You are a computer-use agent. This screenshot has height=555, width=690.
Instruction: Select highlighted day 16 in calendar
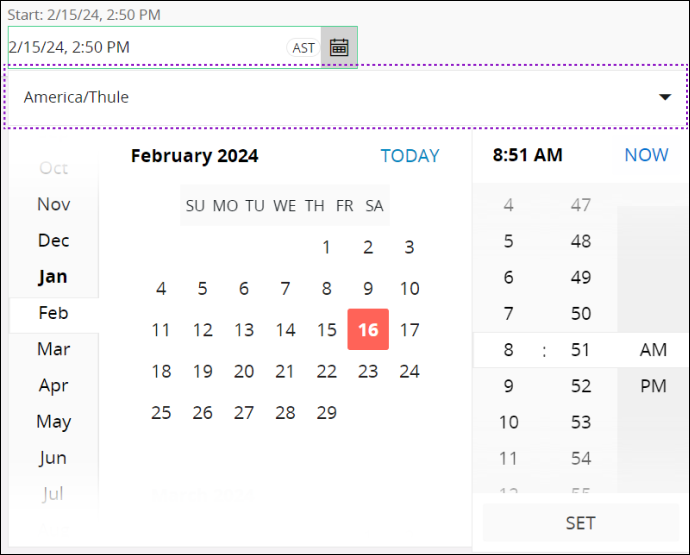point(368,330)
